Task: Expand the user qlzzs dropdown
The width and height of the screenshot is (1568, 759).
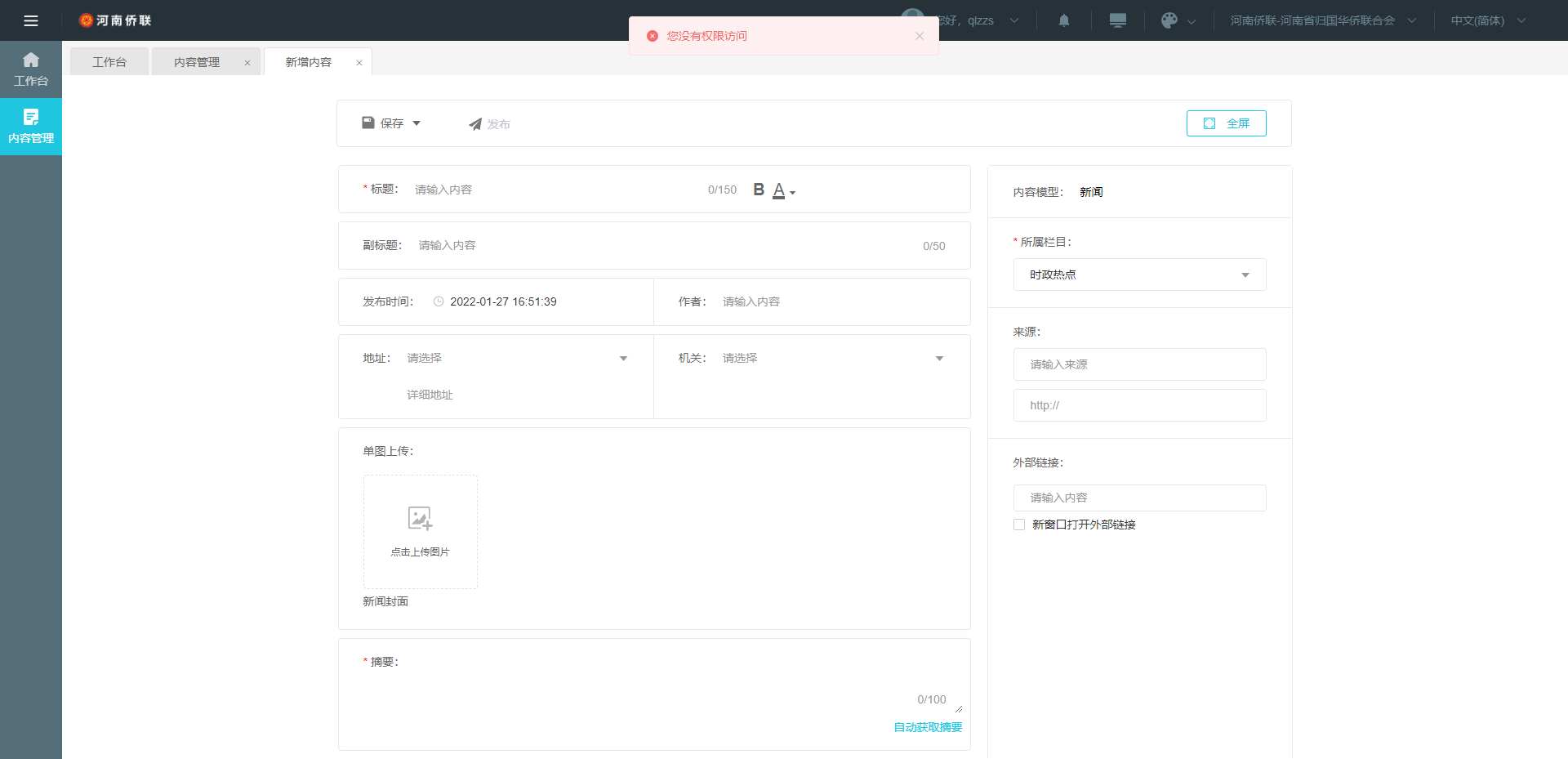Action: pyautogui.click(x=1014, y=20)
